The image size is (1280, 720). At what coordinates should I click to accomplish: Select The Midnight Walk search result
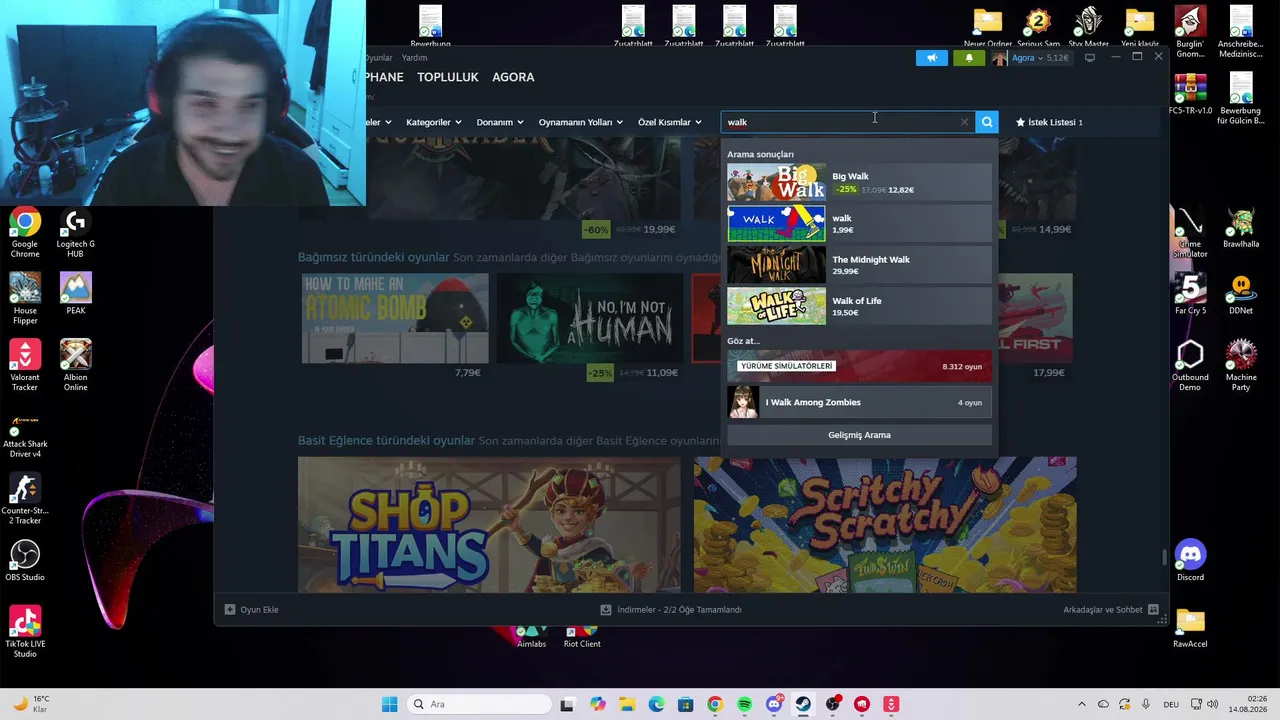click(x=859, y=265)
